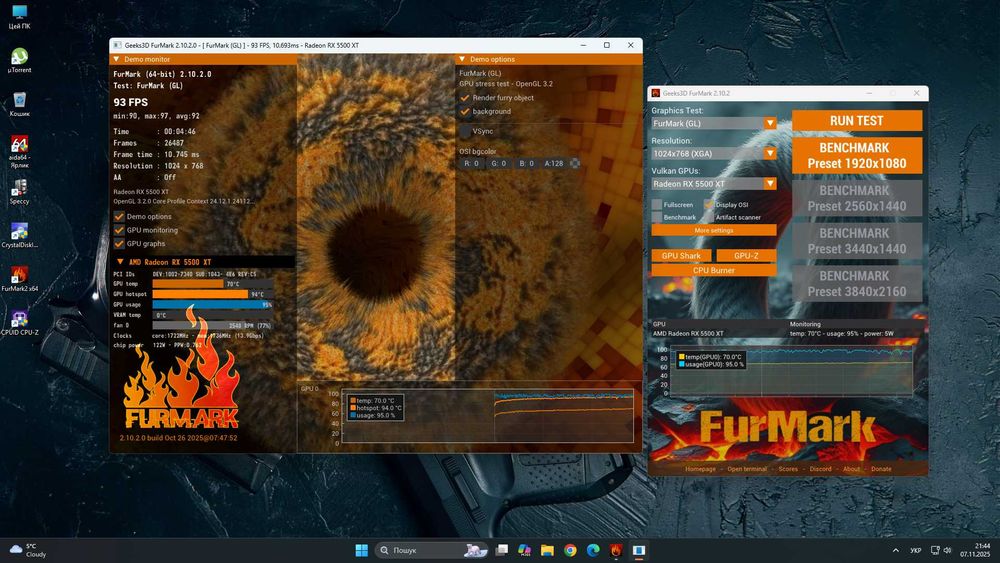Open the µTorrent desktop shortcut

(x=19, y=61)
